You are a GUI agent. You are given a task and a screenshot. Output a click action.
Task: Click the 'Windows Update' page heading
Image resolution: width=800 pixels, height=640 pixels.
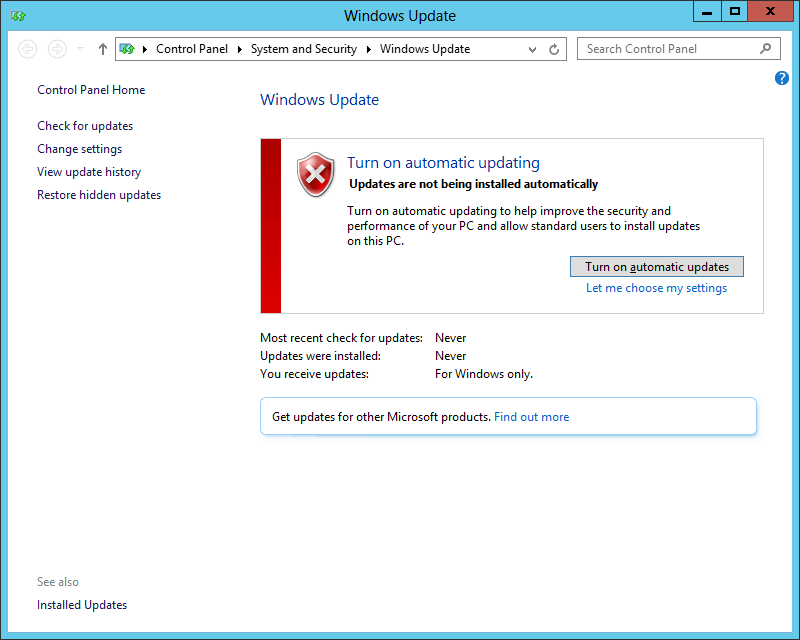click(319, 100)
